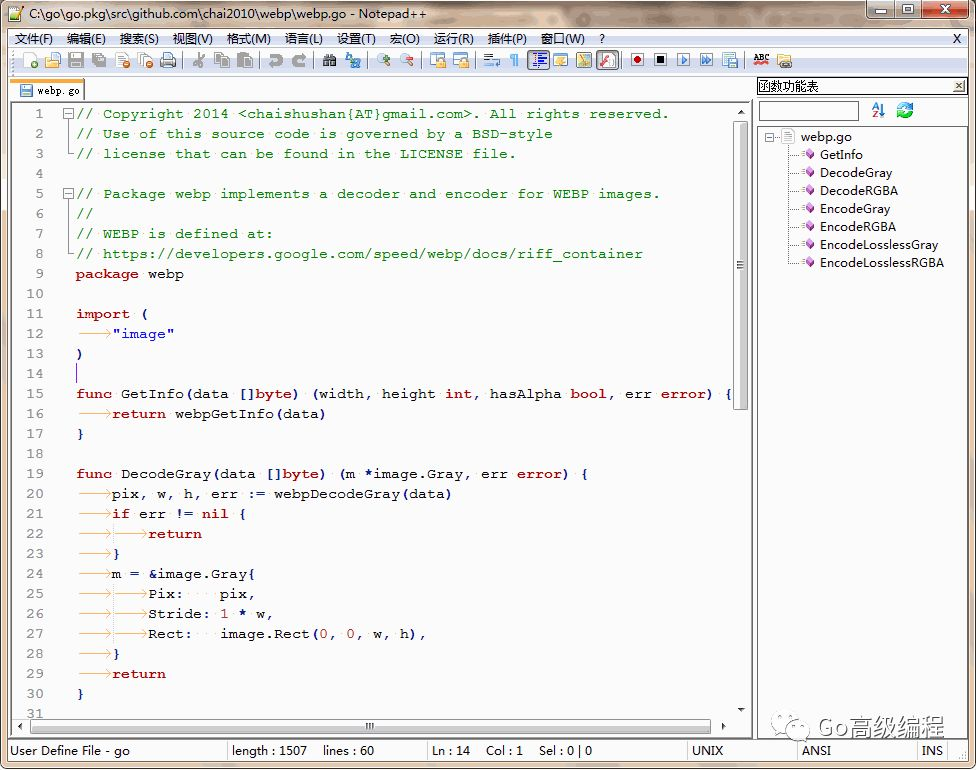Open the Replace dialog from the toolbar
The image size is (976, 770).
pyautogui.click(x=352, y=60)
